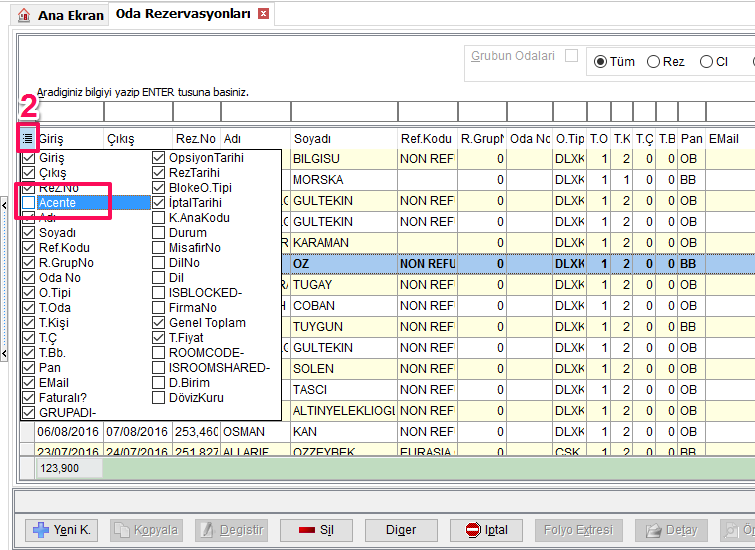Click the Yeni K. button
This screenshot has height=550, width=755.
(62, 530)
